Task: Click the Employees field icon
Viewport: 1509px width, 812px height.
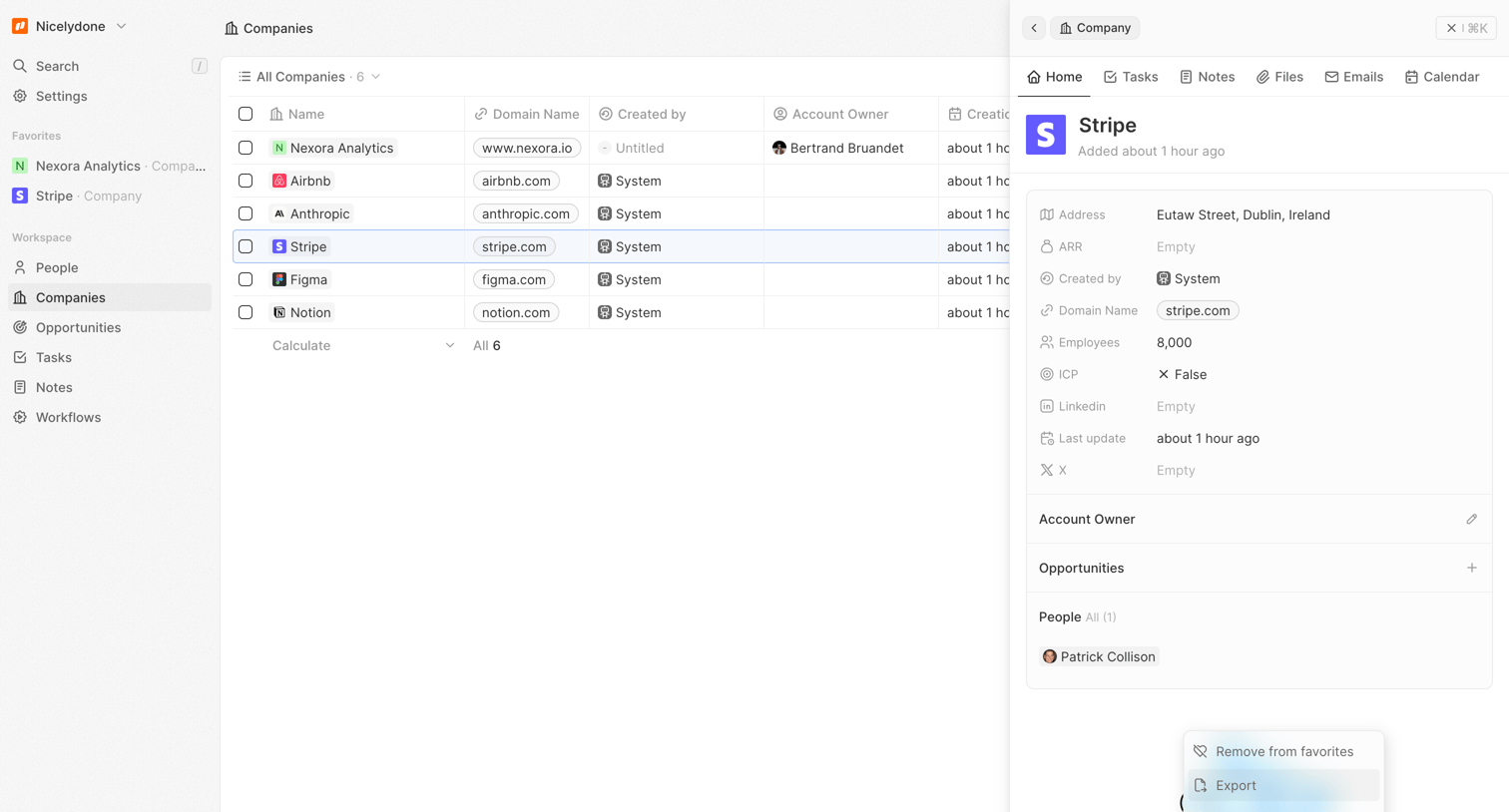Action: click(1047, 342)
